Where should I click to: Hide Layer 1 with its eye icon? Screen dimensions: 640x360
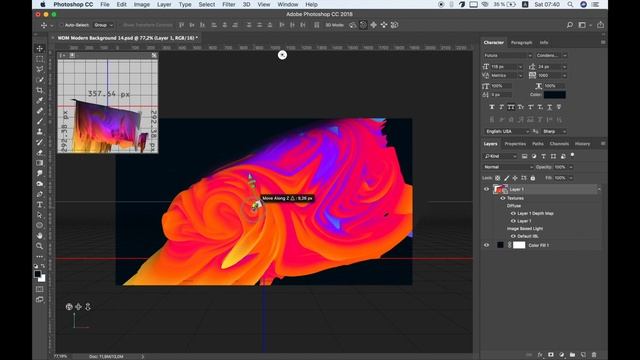(486, 189)
